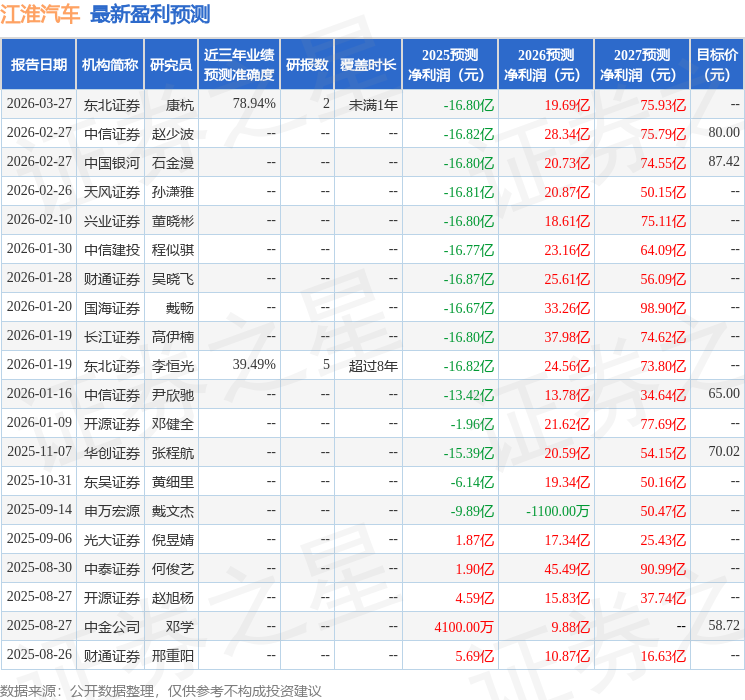Click the 江淮汽车 stock name title
Image resolution: width=745 pixels, height=700 pixels.
point(41,14)
